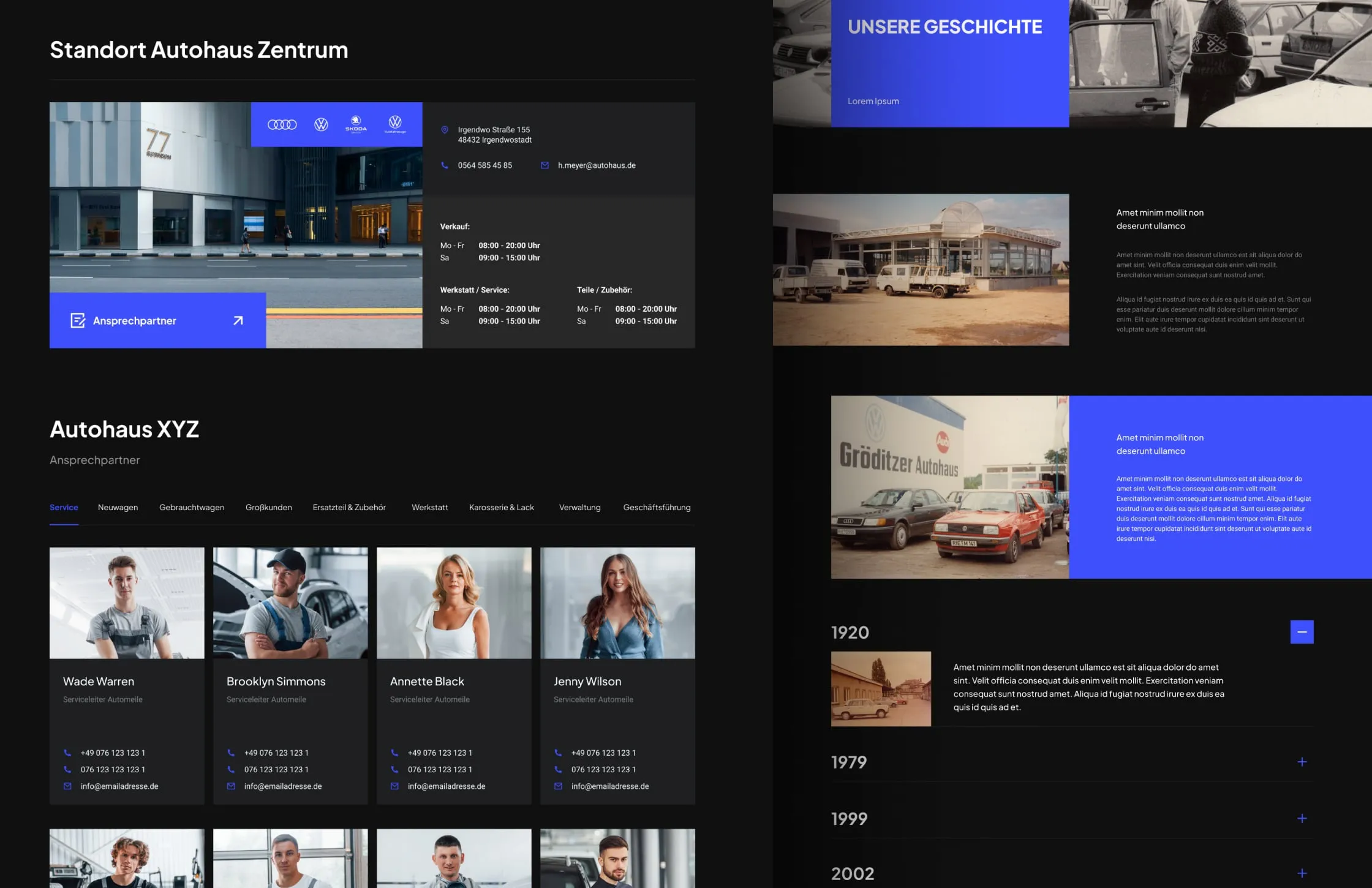Click the Ansprechpartner button
This screenshot has width=1372, height=888.
pyautogui.click(x=158, y=320)
